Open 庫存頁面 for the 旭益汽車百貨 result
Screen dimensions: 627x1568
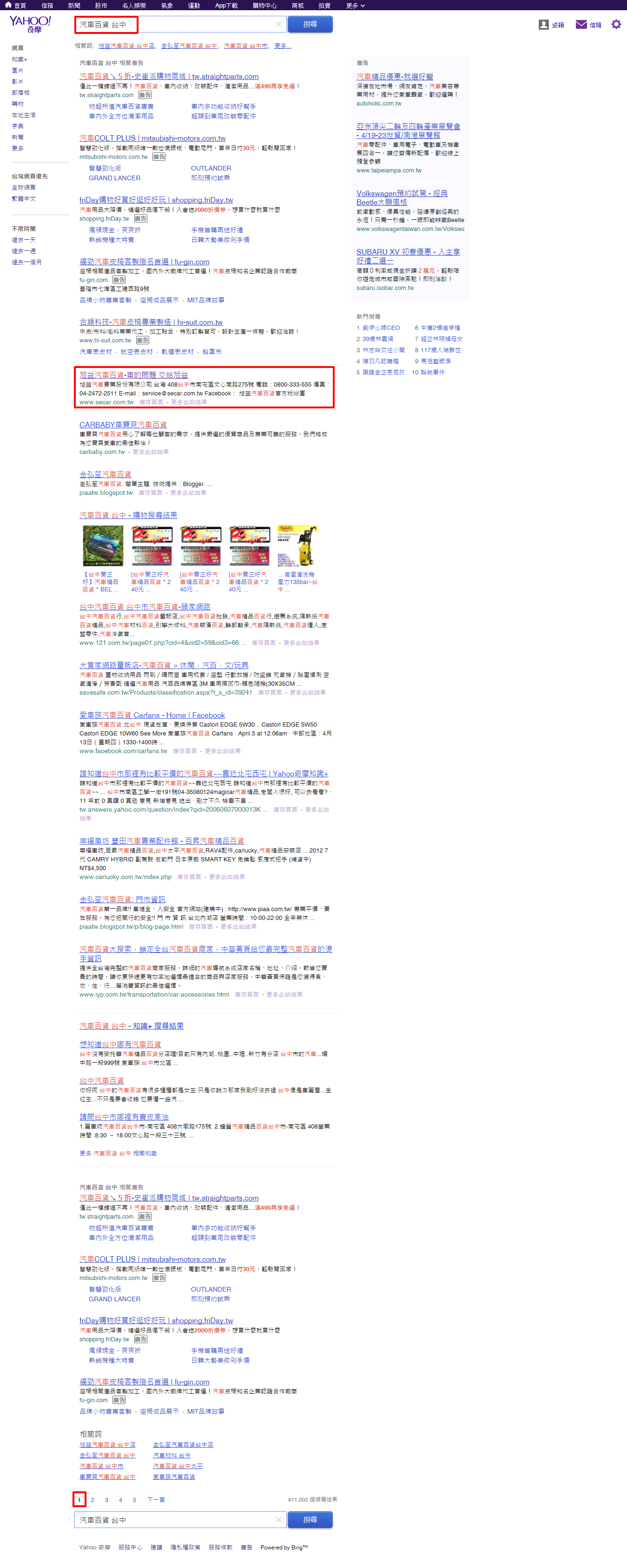[151, 402]
